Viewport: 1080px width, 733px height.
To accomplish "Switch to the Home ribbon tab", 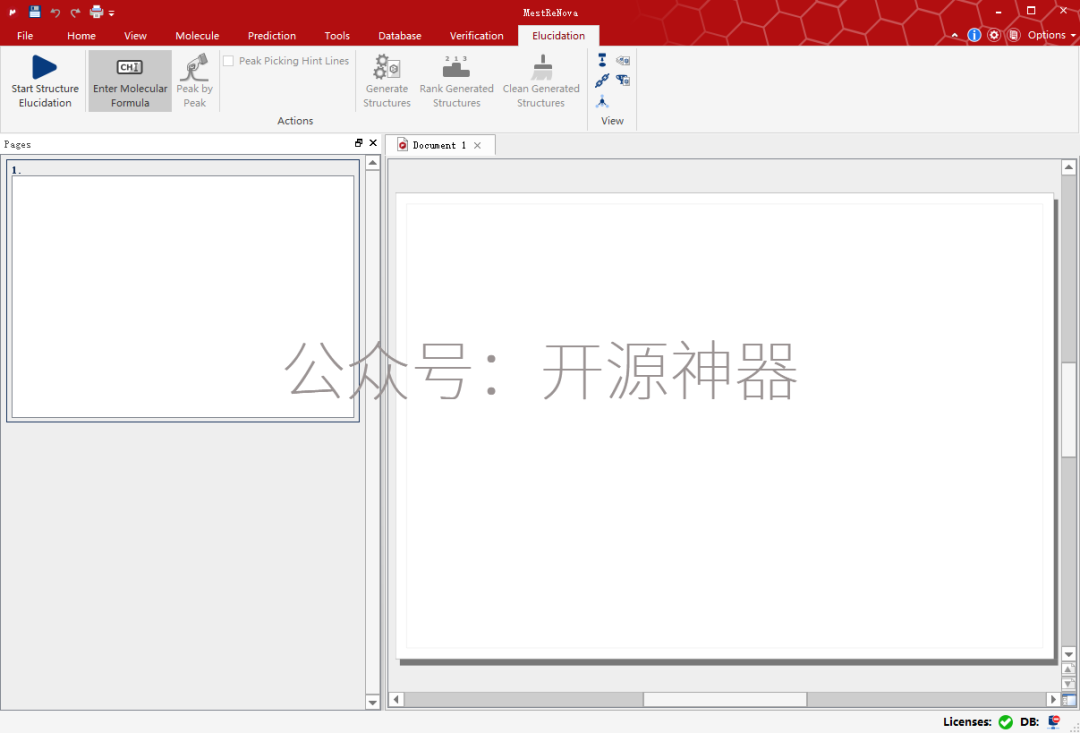I will [81, 36].
